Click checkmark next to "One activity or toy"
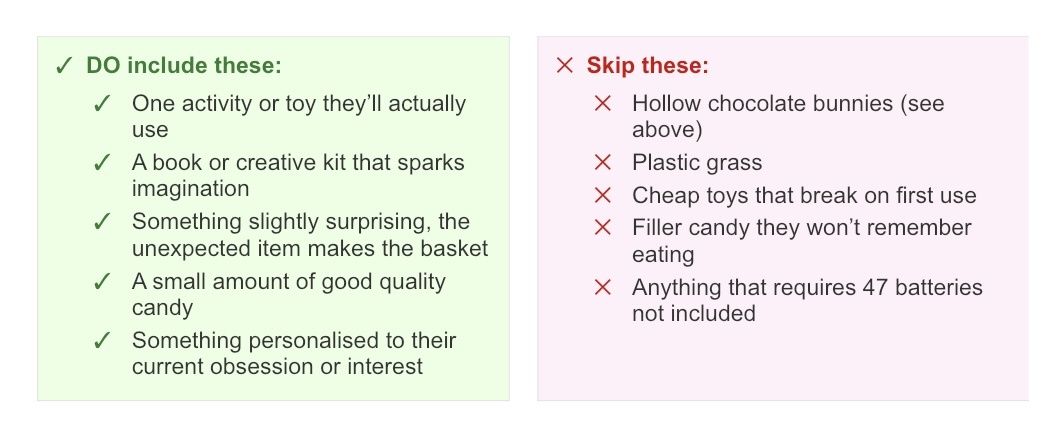This screenshot has height=436, width=1060. 101,104
